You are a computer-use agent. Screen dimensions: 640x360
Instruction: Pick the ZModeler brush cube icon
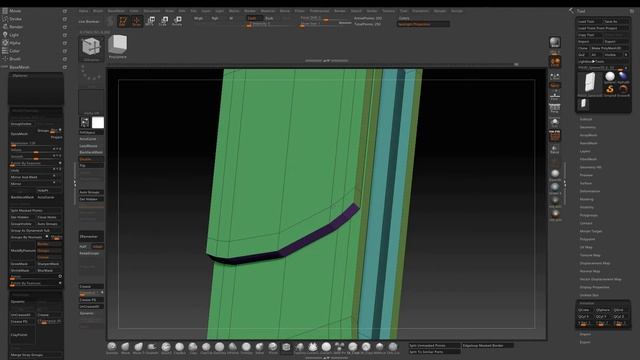tap(91, 48)
